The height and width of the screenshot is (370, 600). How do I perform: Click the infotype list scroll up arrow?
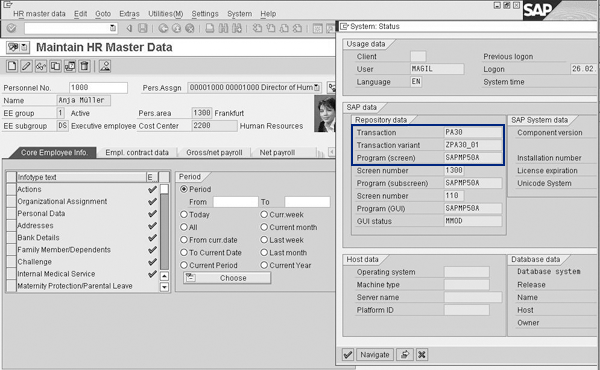164,276
